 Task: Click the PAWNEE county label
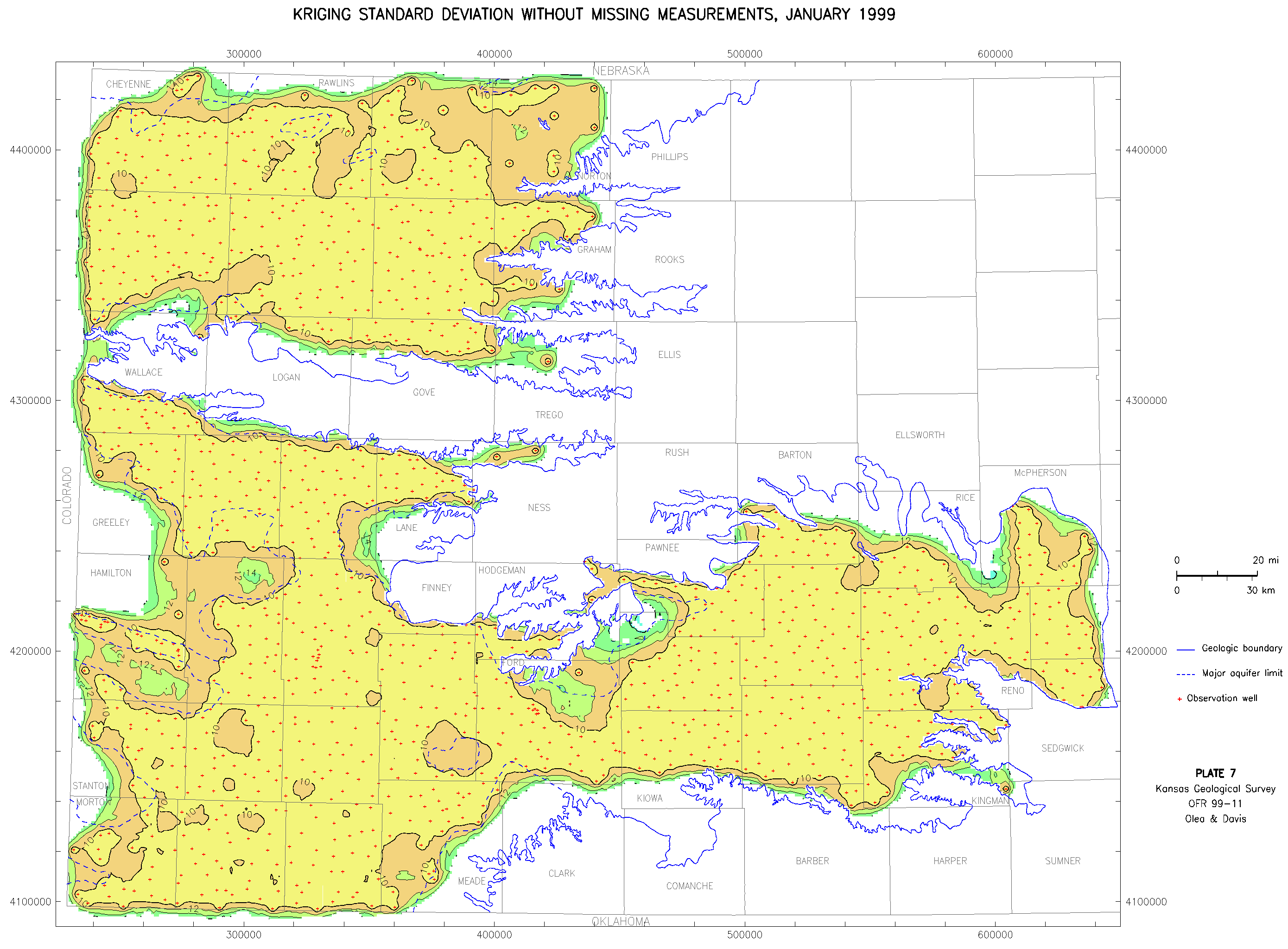point(662,548)
